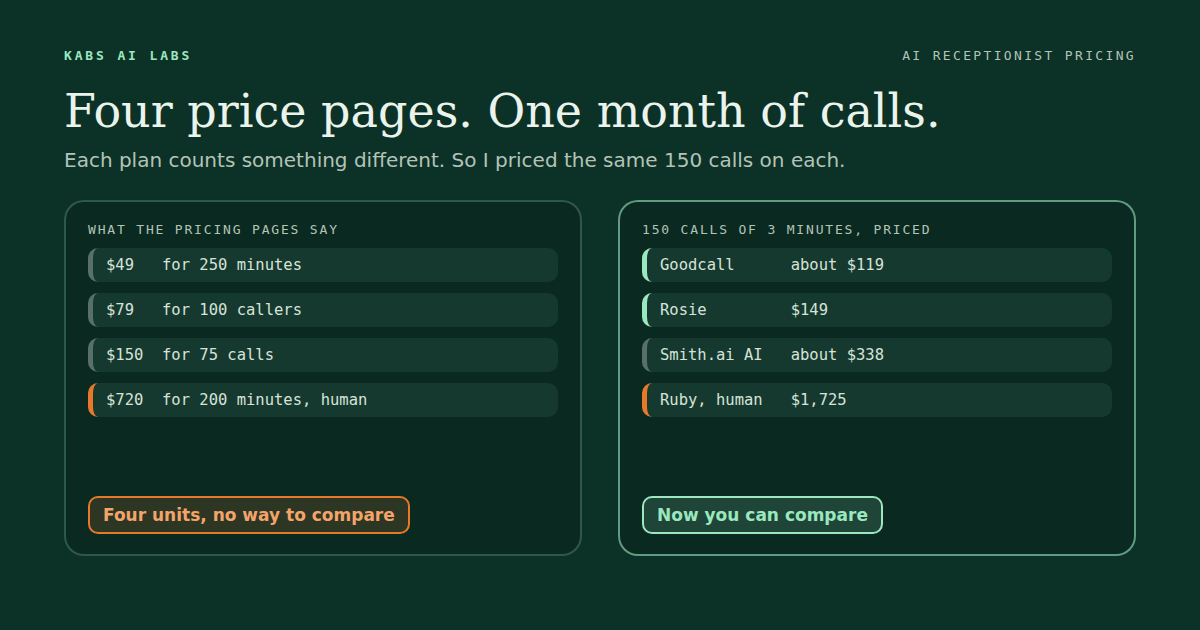Click the "Now you can compare" badge

(x=762, y=515)
